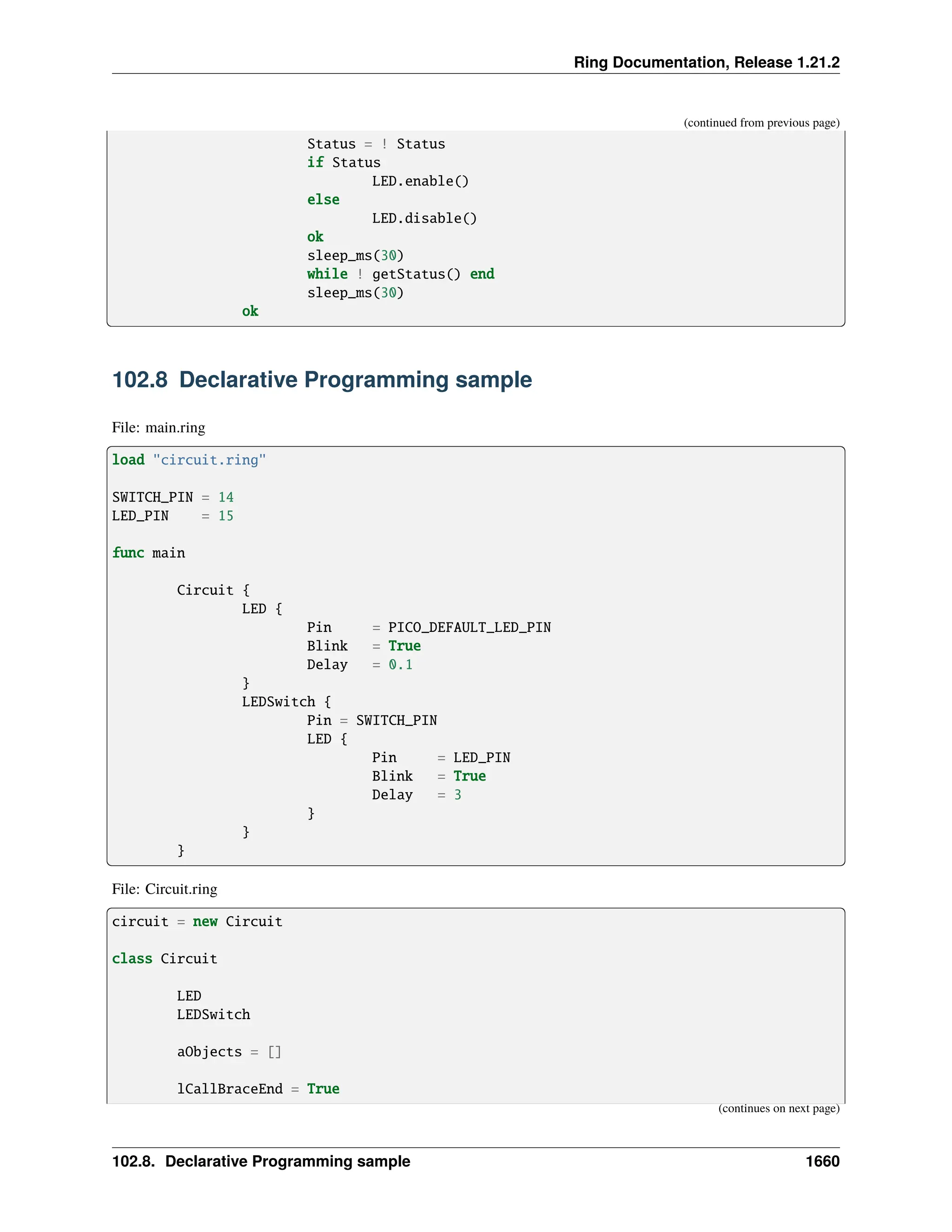This screenshot has width=952, height=1232.
Task: Click the page header Ring Documentation, Release 1.21.2
Action: point(706,63)
